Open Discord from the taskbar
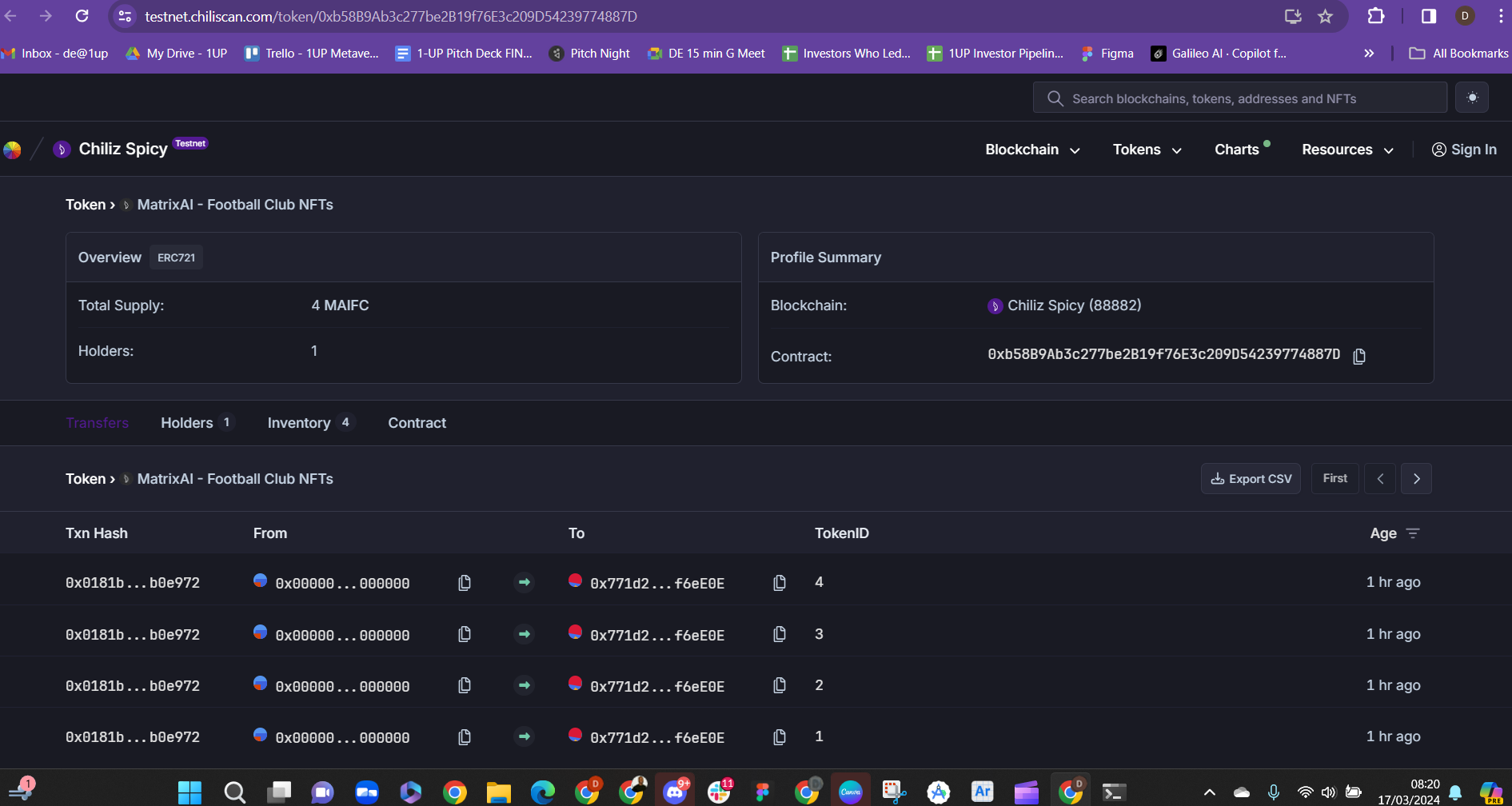Screen dimensions: 1512x806 click(676, 792)
